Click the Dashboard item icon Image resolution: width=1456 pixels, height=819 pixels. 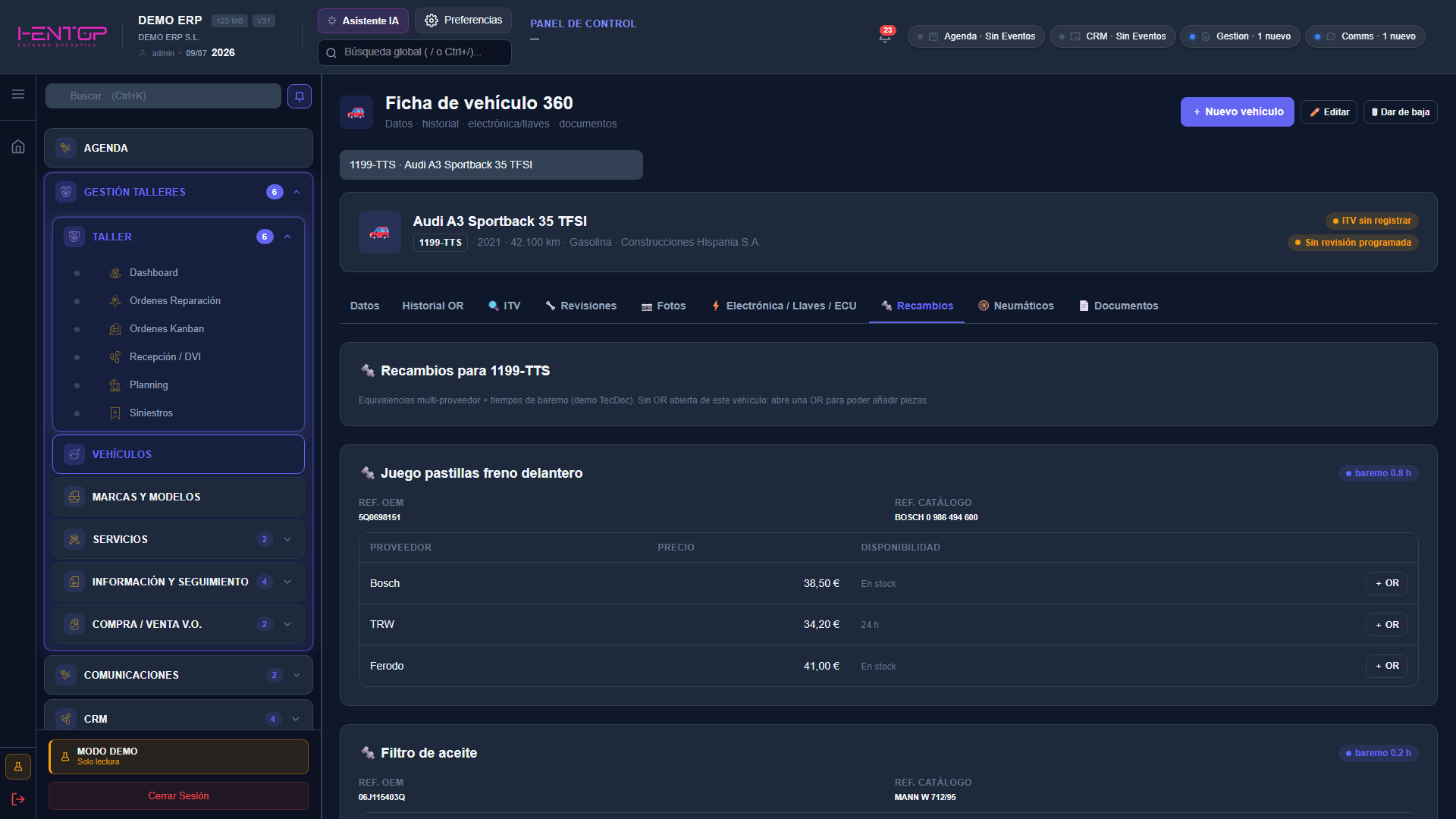pos(115,273)
